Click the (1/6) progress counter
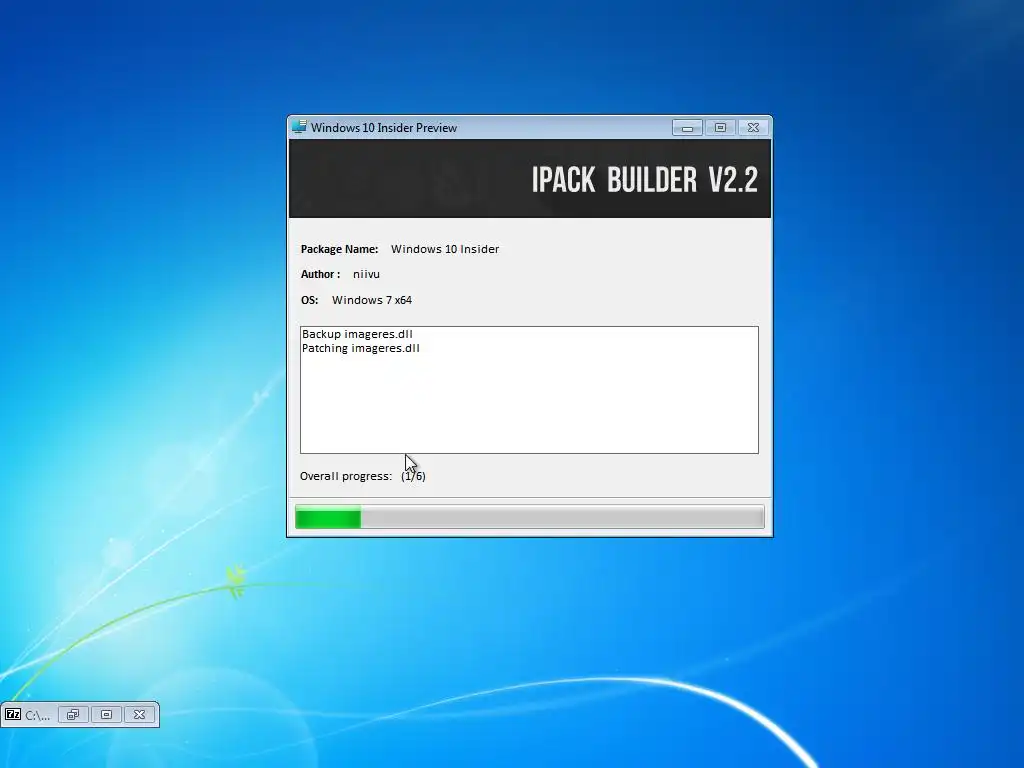 point(413,476)
